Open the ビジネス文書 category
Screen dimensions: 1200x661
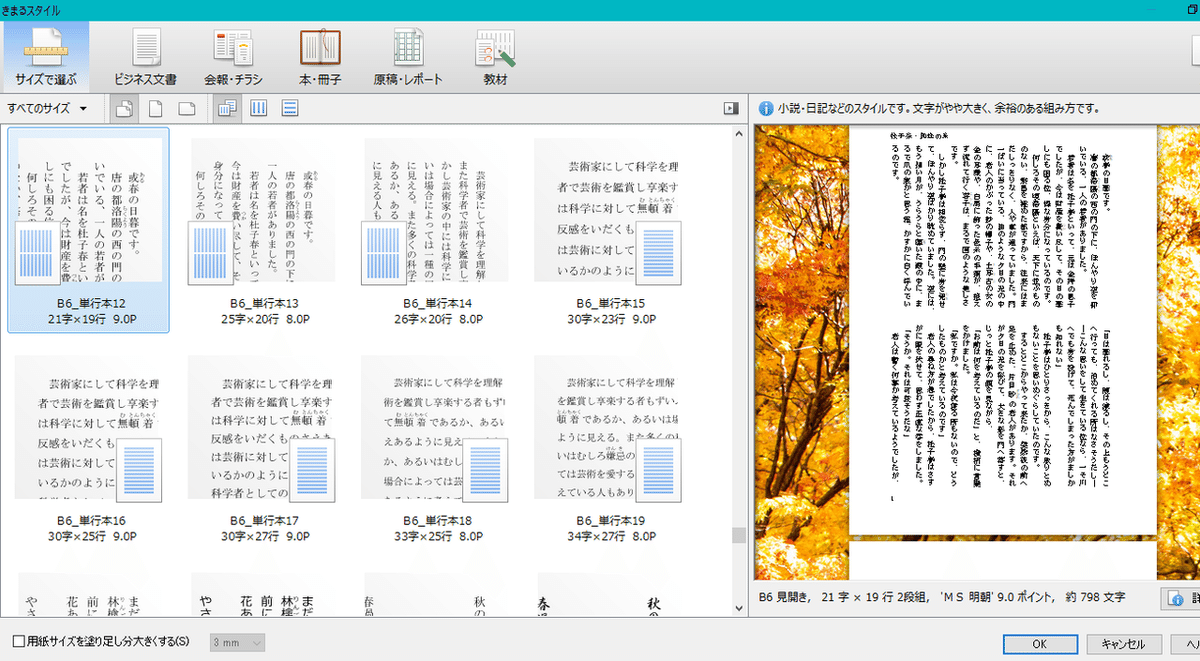[146, 56]
